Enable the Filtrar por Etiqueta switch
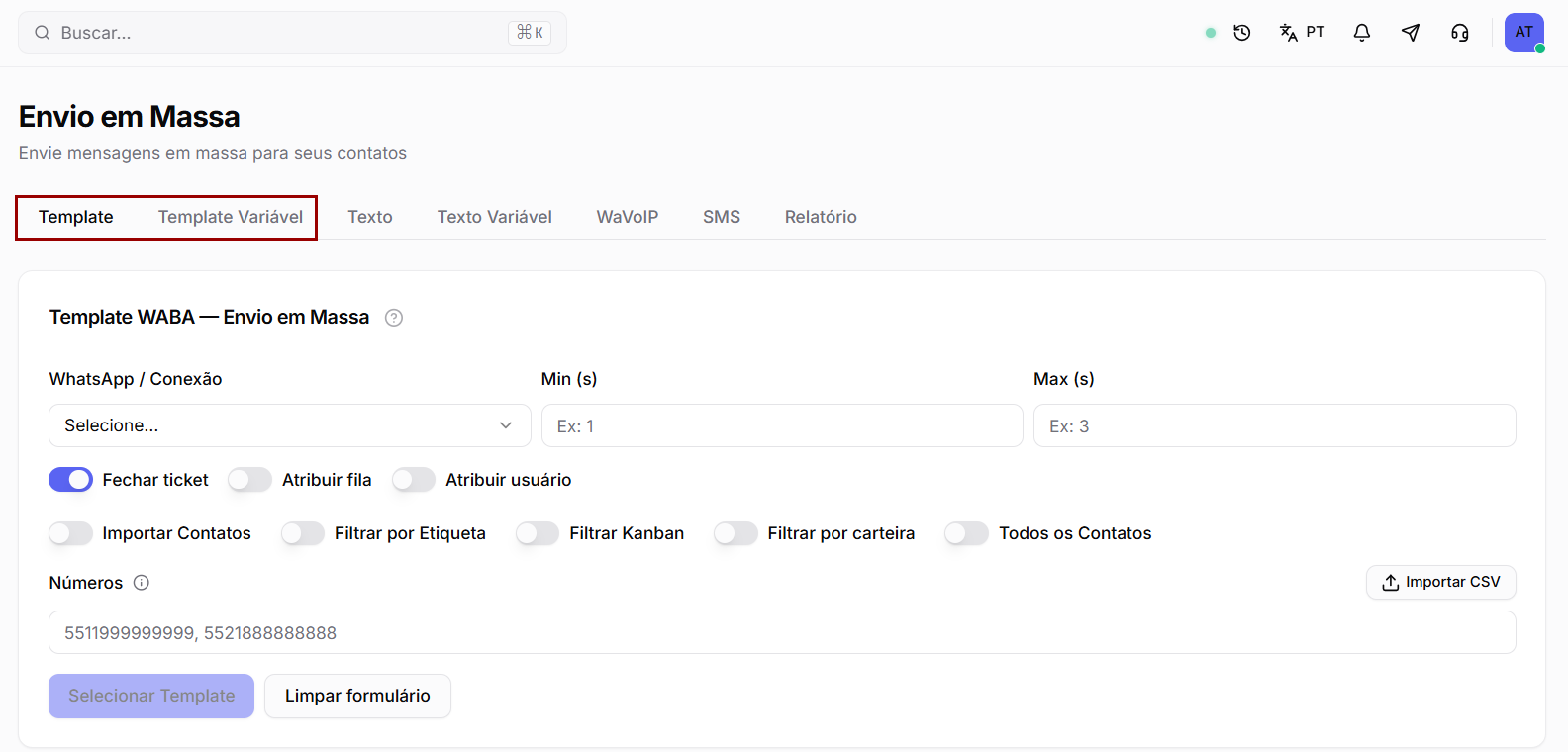 click(x=302, y=533)
